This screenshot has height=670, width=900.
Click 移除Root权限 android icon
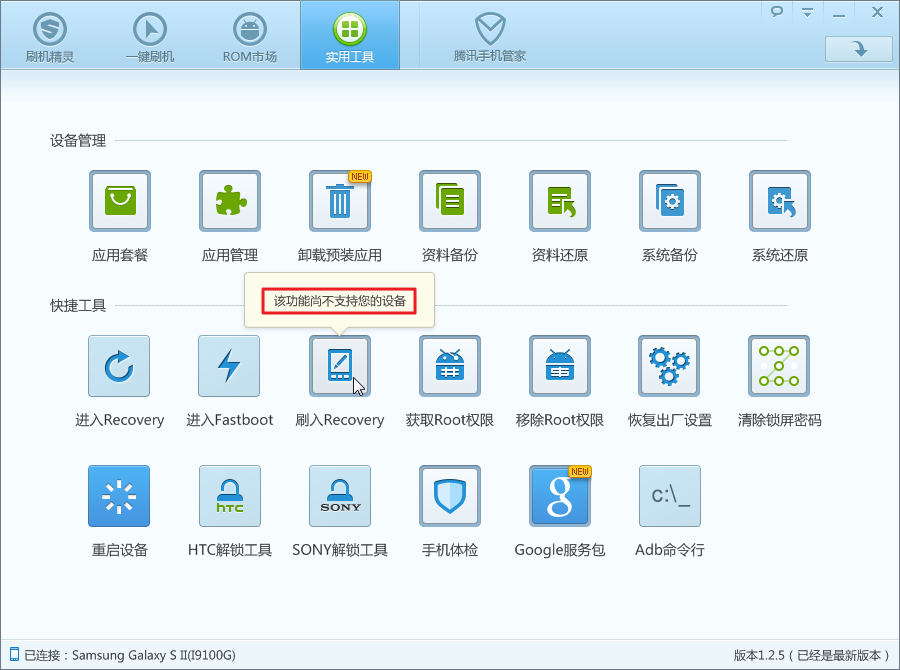(560, 366)
